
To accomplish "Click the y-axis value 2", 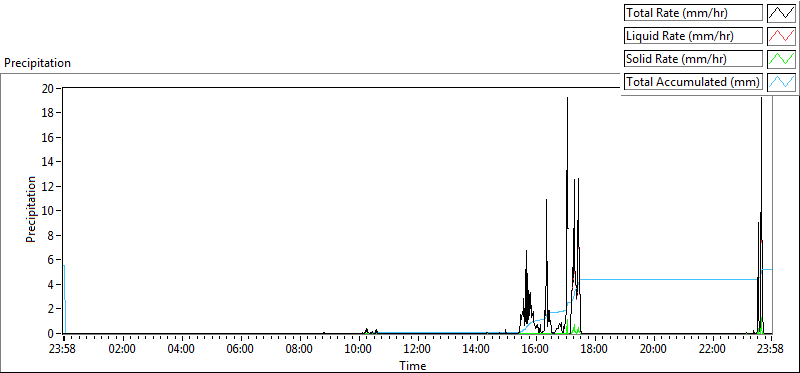I will tap(51, 309).
